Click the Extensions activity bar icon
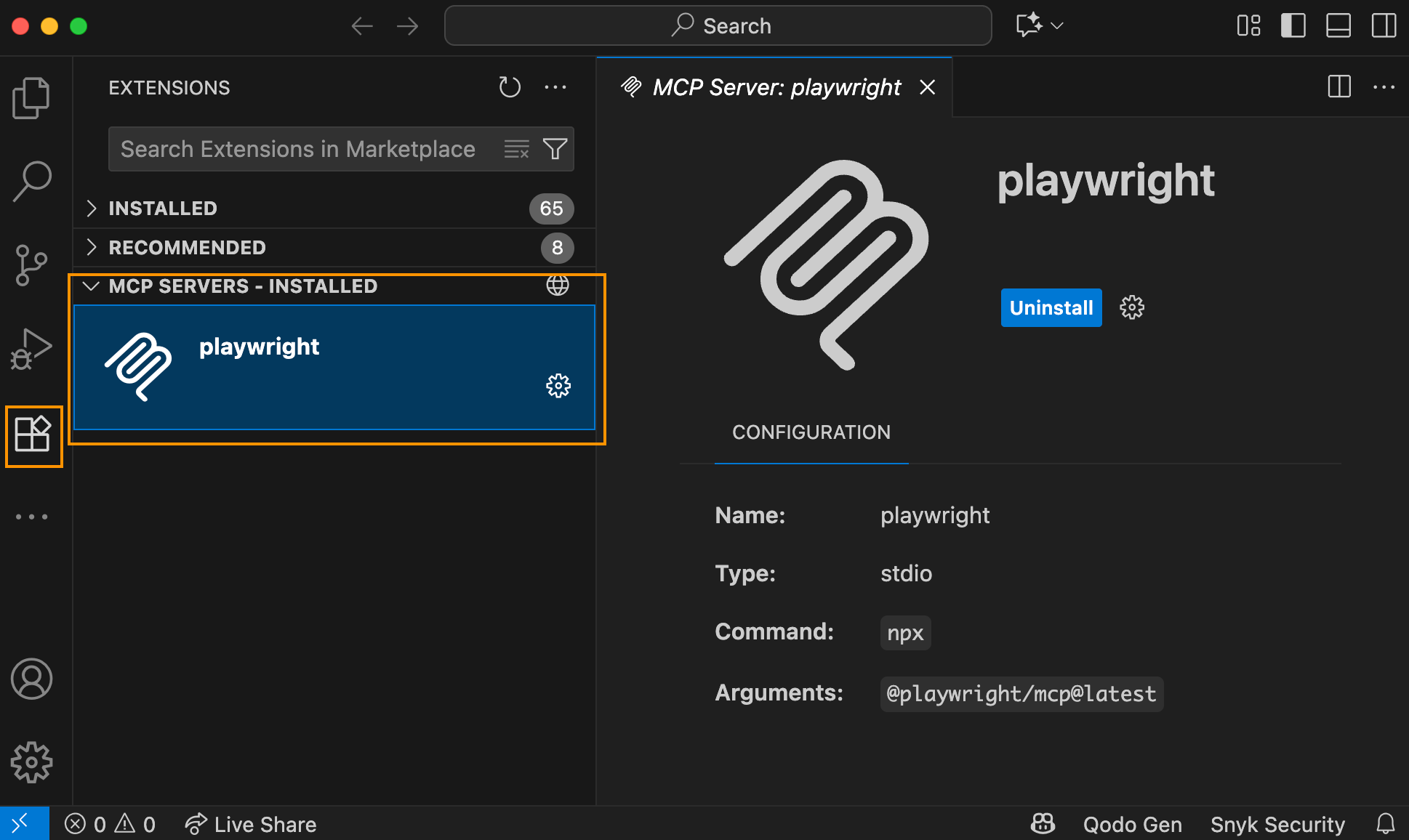This screenshot has width=1409, height=840. point(33,435)
